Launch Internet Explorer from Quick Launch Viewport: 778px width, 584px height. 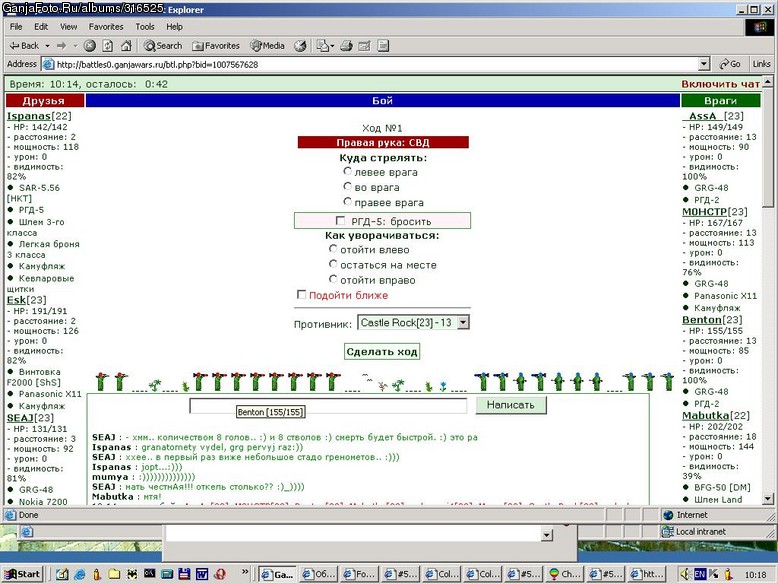click(x=79, y=574)
